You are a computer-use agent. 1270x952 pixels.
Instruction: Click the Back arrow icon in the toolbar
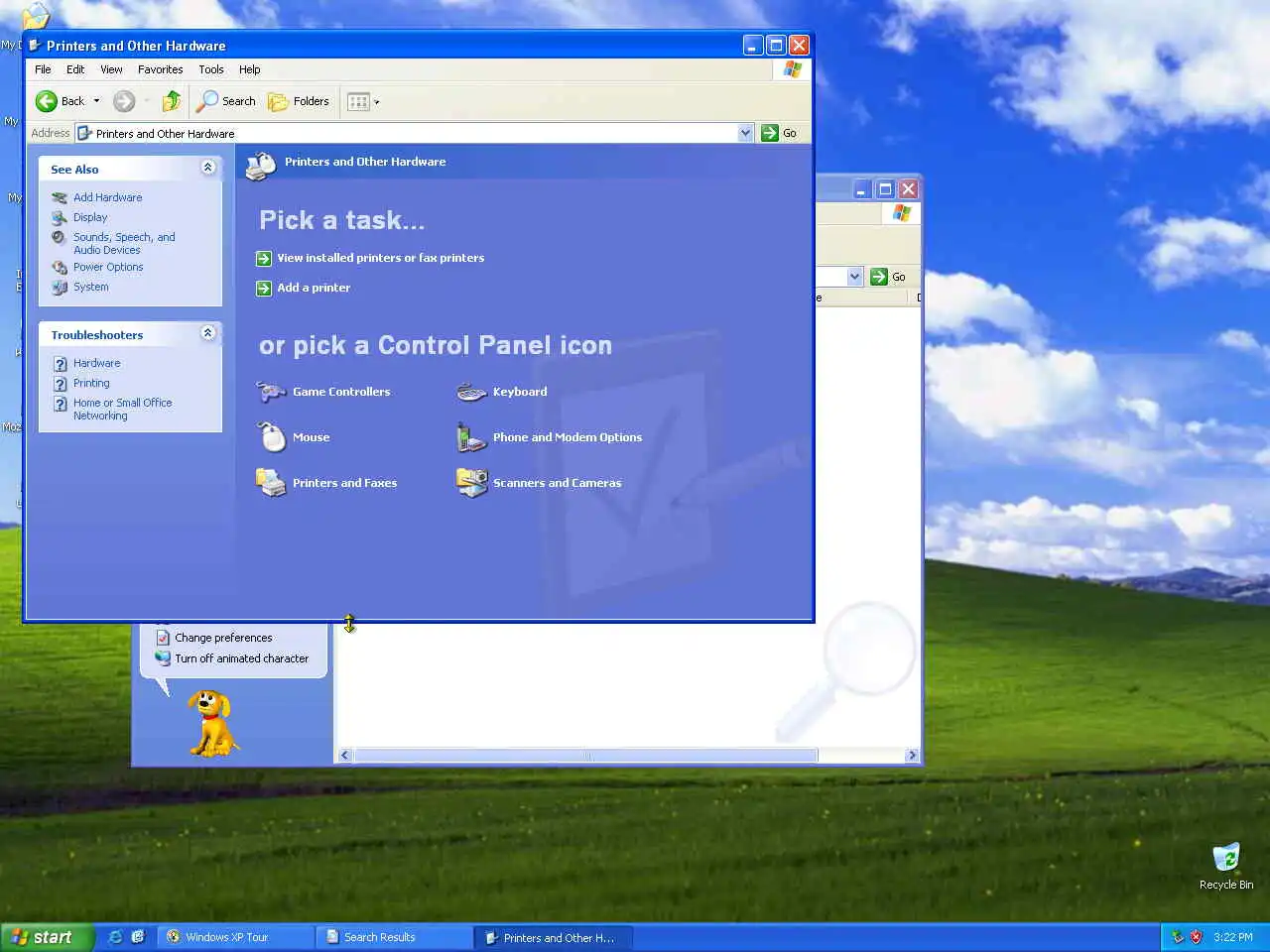(x=46, y=101)
